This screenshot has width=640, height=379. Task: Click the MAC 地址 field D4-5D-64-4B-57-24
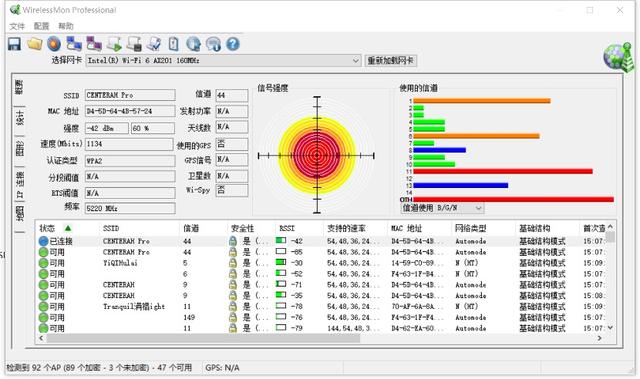point(130,111)
